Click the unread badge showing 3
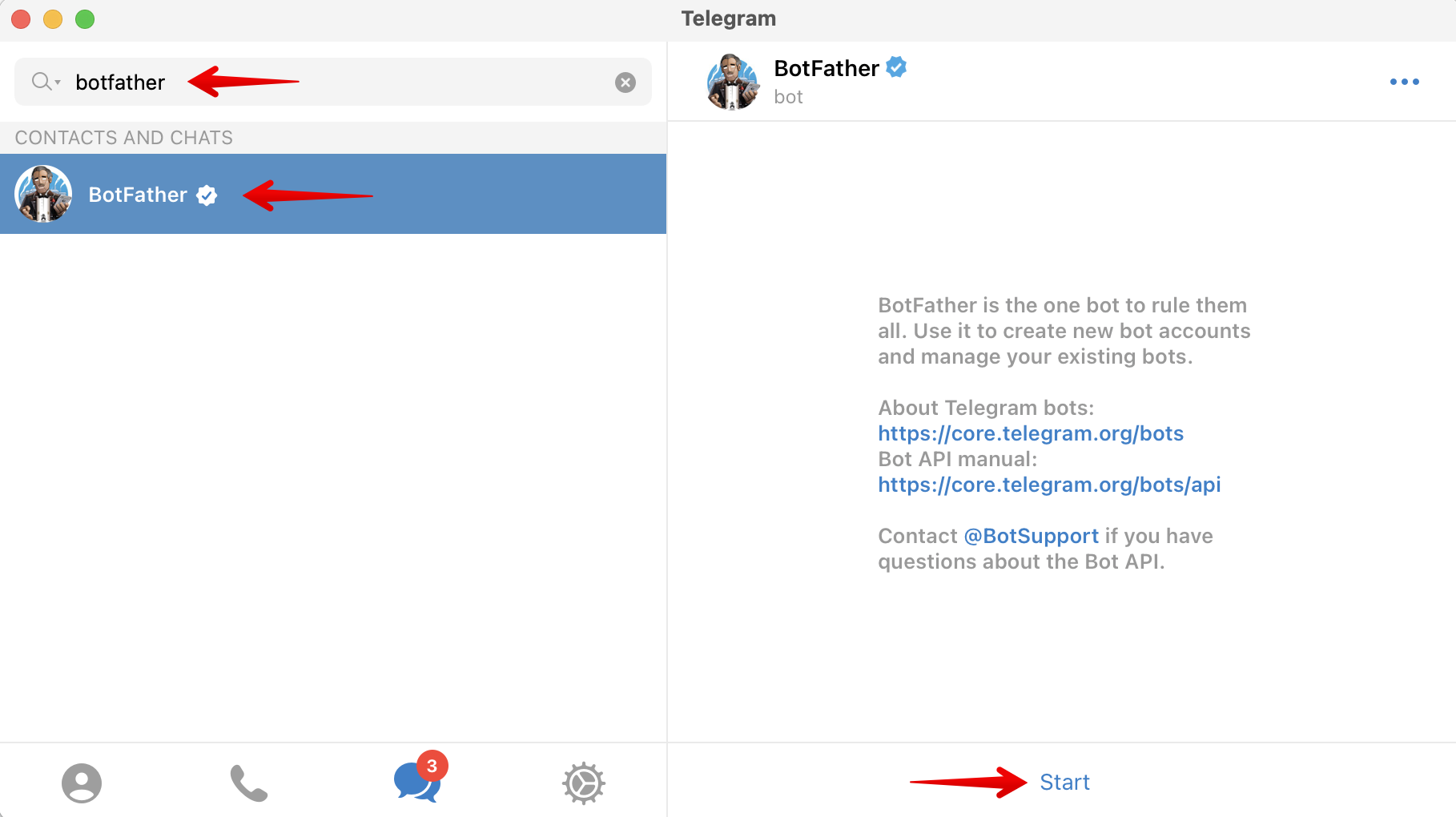Image resolution: width=1456 pixels, height=817 pixels. [432, 766]
